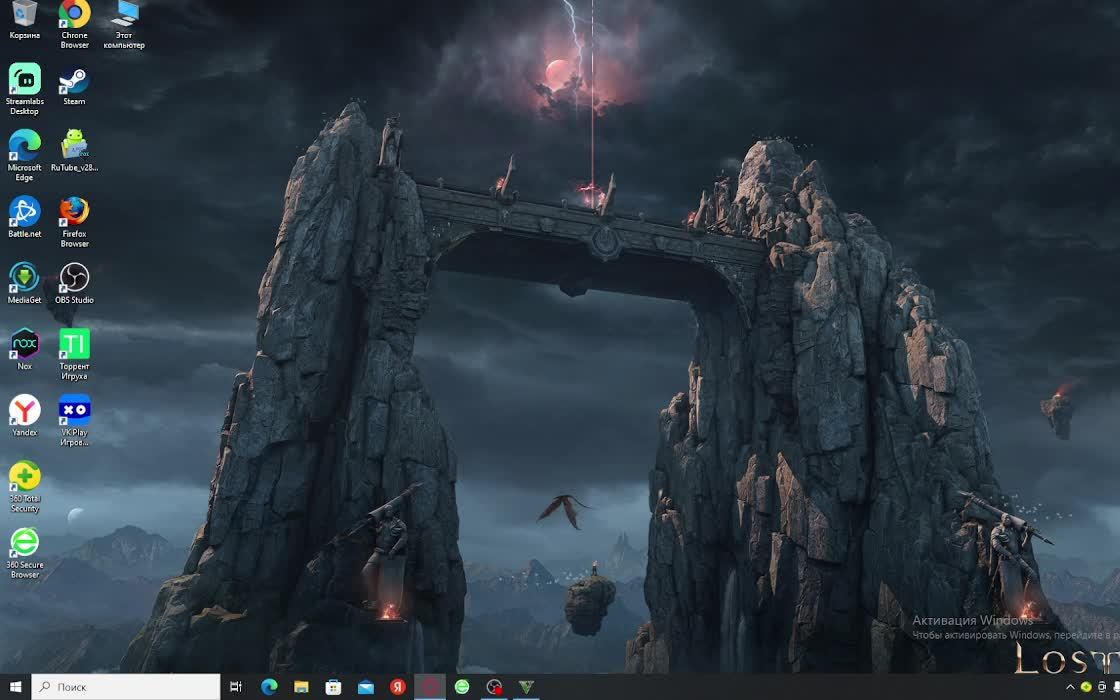Open Microsoft Edge from the taskbar
The image size is (1120, 700).
269,687
